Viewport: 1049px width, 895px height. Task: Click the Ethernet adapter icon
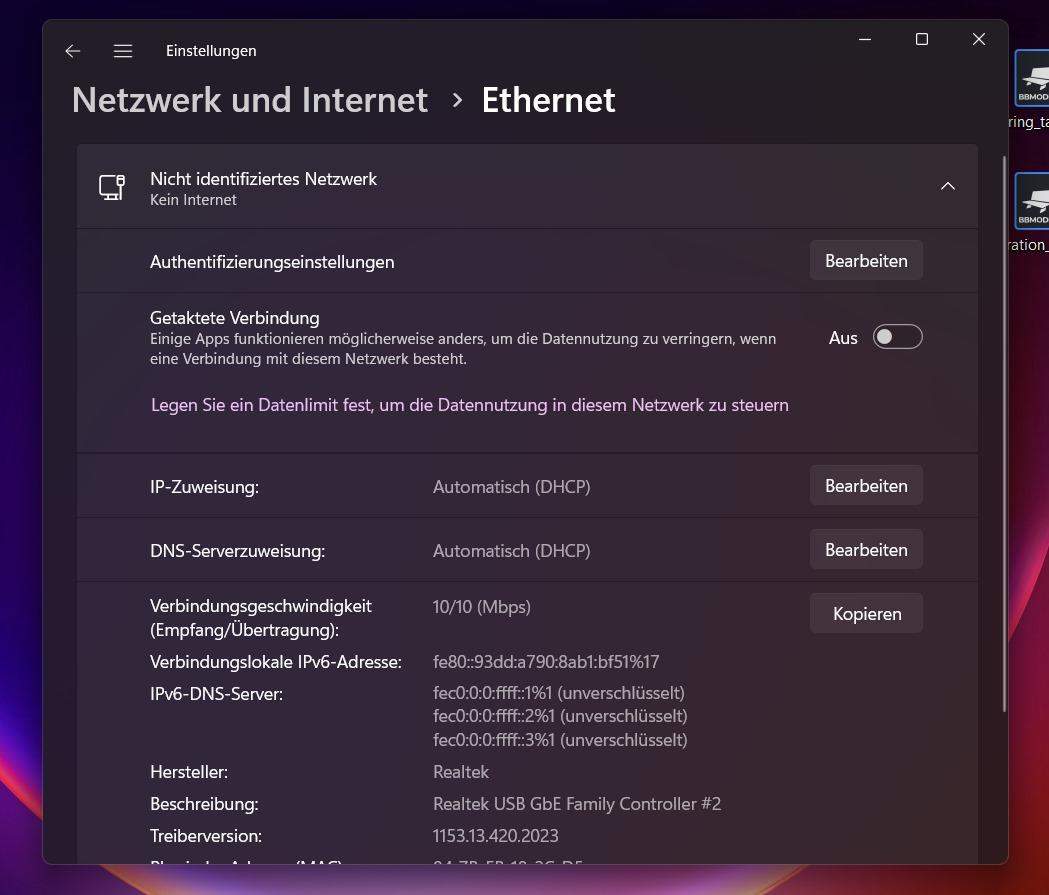pos(110,187)
